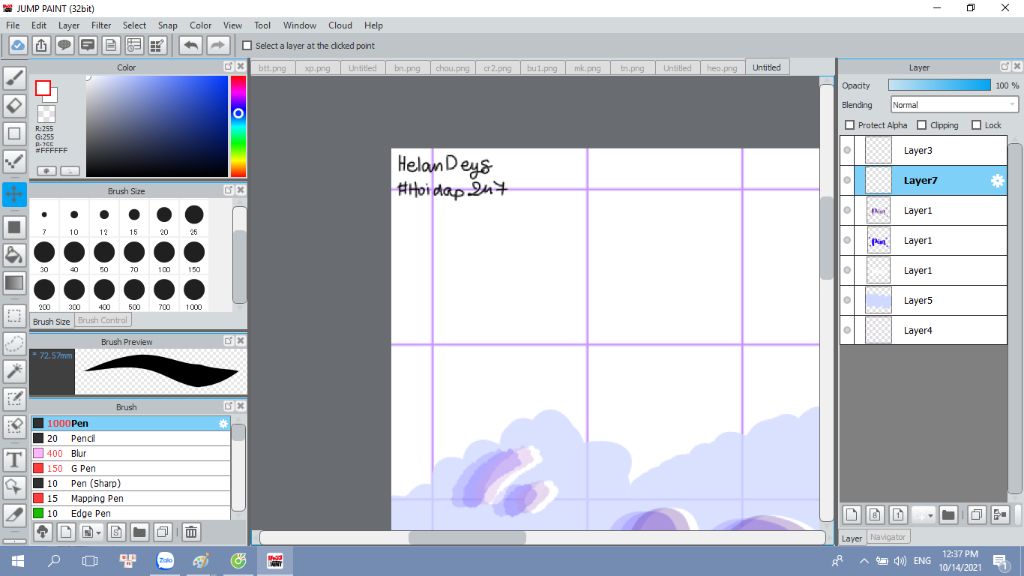This screenshot has height=576, width=1024.
Task: Select the Move tool
Action: coord(14,194)
